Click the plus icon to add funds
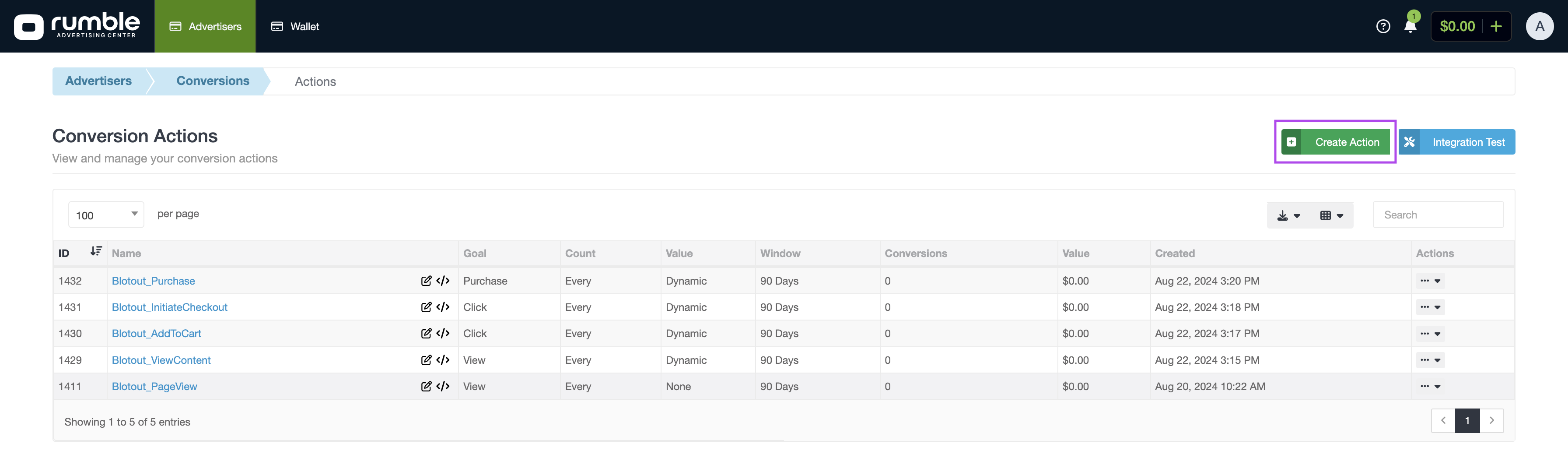Viewport: 1568px width, 472px height. [x=1495, y=26]
